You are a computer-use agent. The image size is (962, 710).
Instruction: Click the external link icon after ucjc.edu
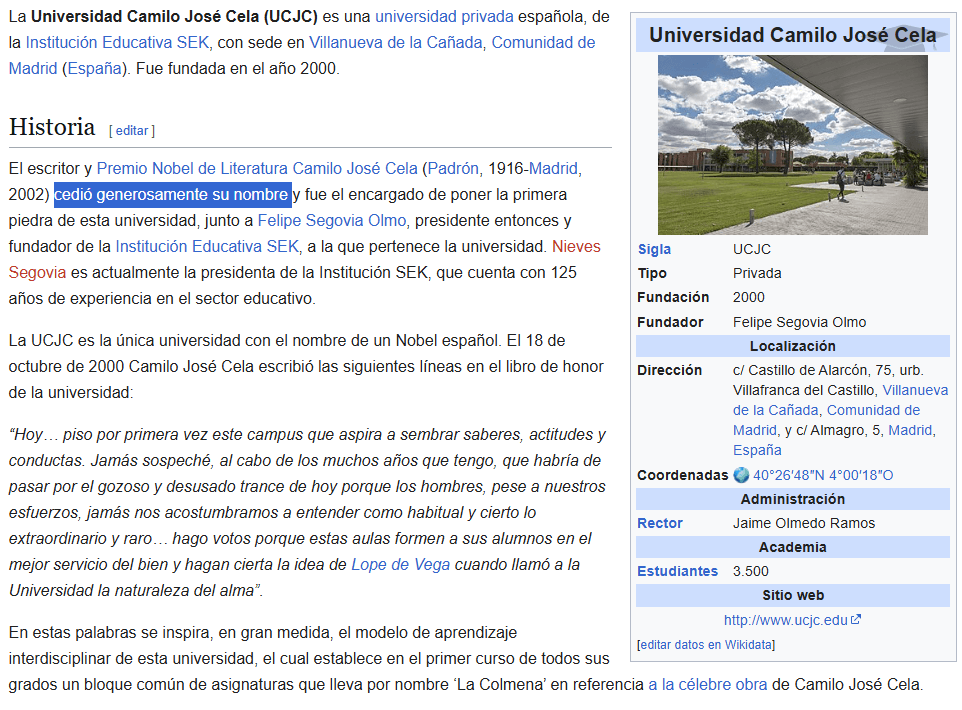coord(856,619)
